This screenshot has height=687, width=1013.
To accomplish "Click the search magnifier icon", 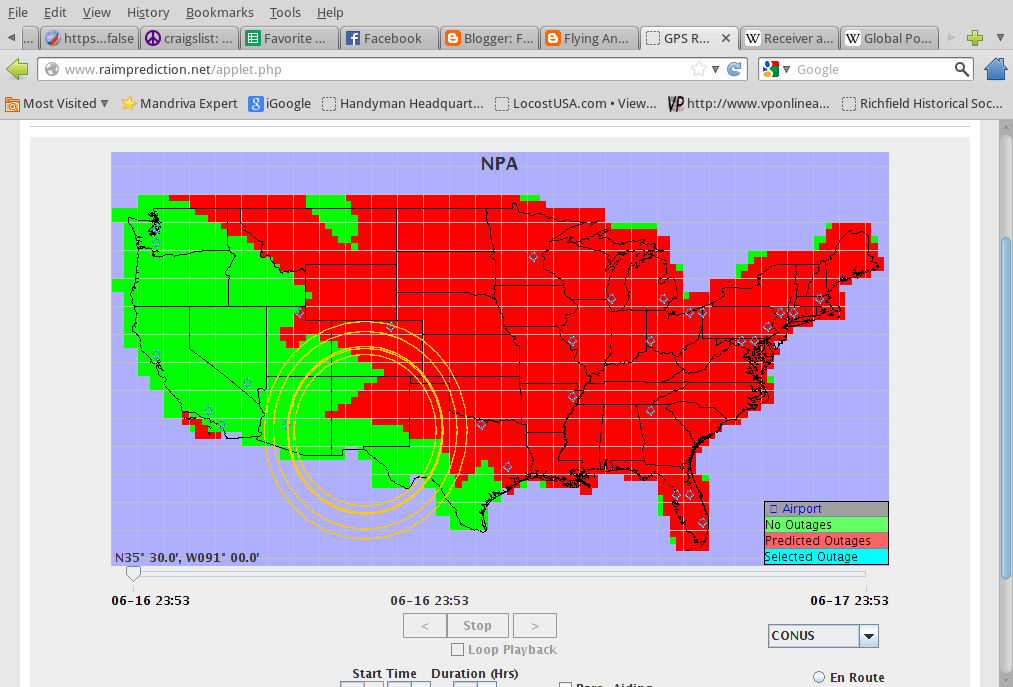I will pos(961,69).
